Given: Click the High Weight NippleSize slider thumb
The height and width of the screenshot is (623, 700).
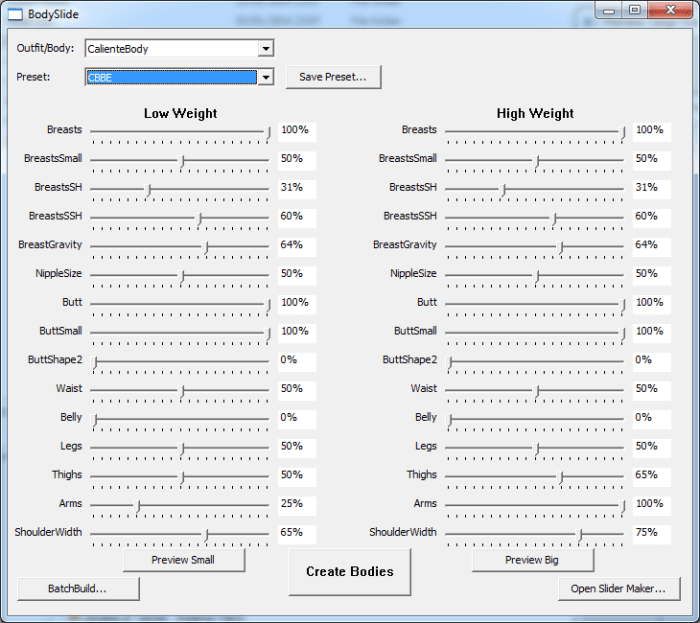Looking at the screenshot, I should point(536,276).
